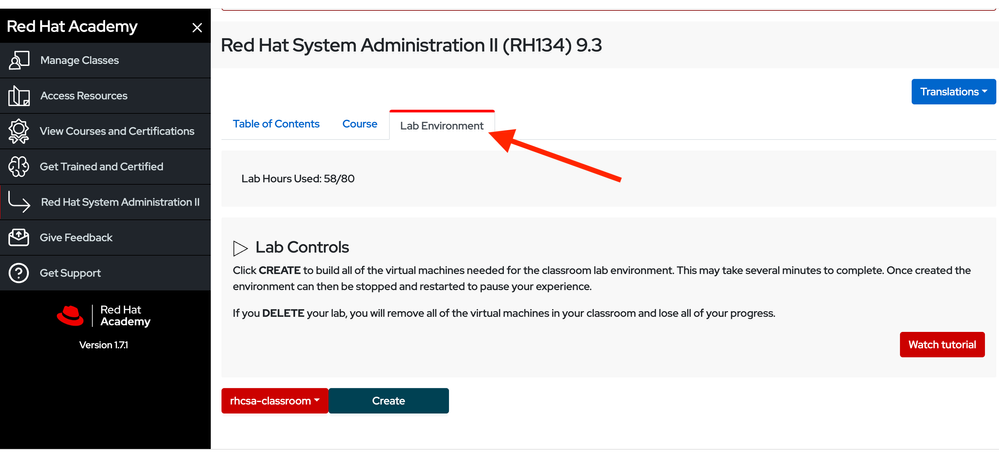This screenshot has height=457, width=999.
Task: Open Manage Classes menu item
Action: pyautogui.click(x=79, y=60)
